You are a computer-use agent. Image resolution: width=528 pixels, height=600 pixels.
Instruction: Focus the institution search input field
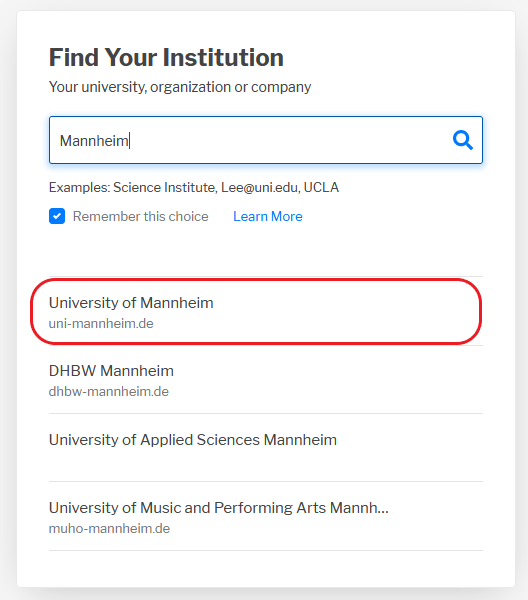click(266, 140)
